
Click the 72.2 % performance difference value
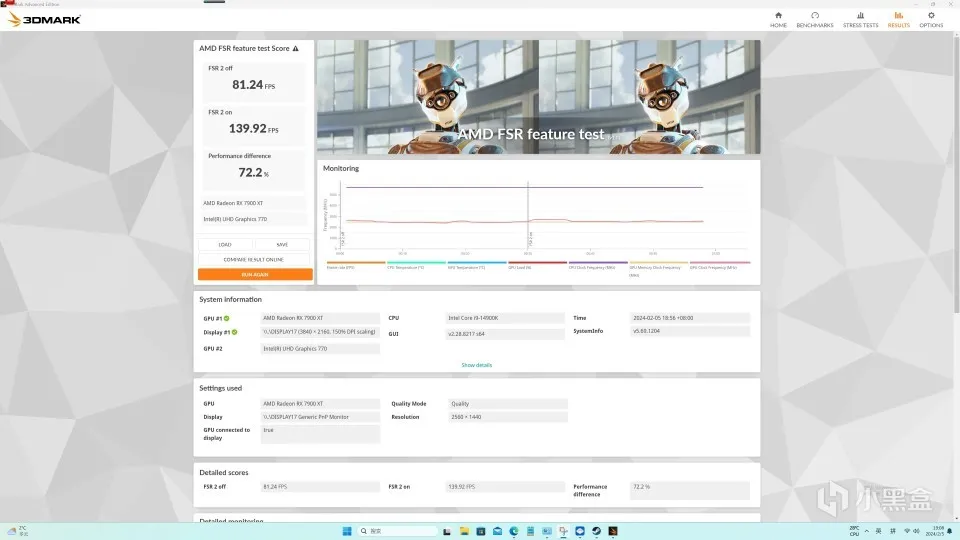pos(253,173)
